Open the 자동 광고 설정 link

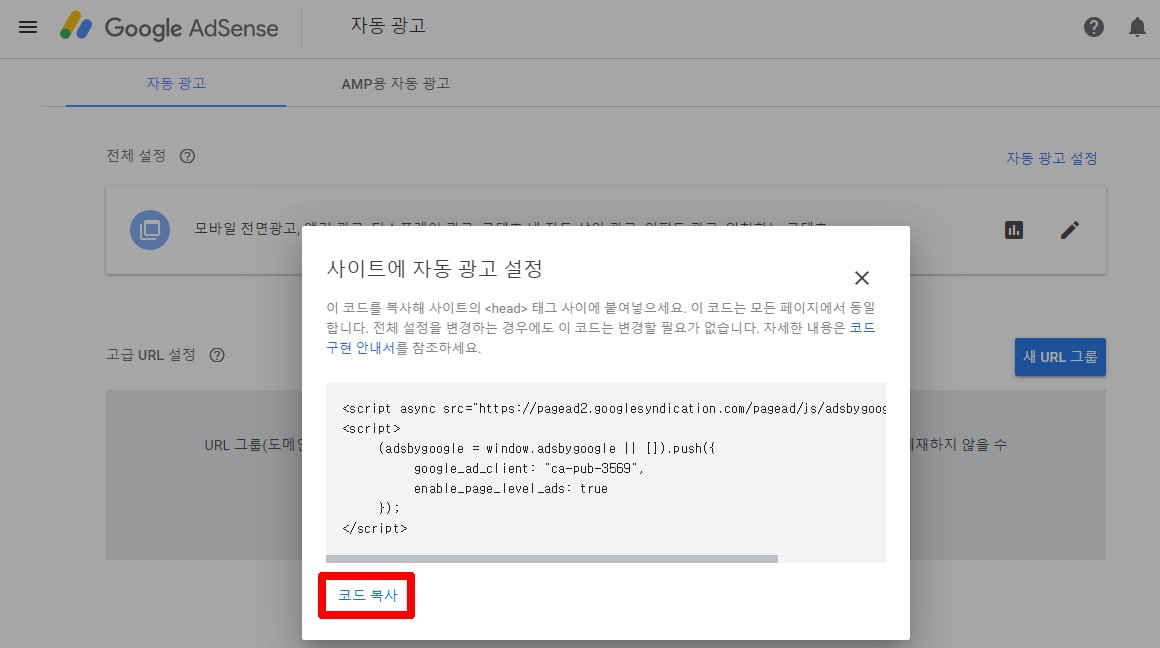point(1051,158)
